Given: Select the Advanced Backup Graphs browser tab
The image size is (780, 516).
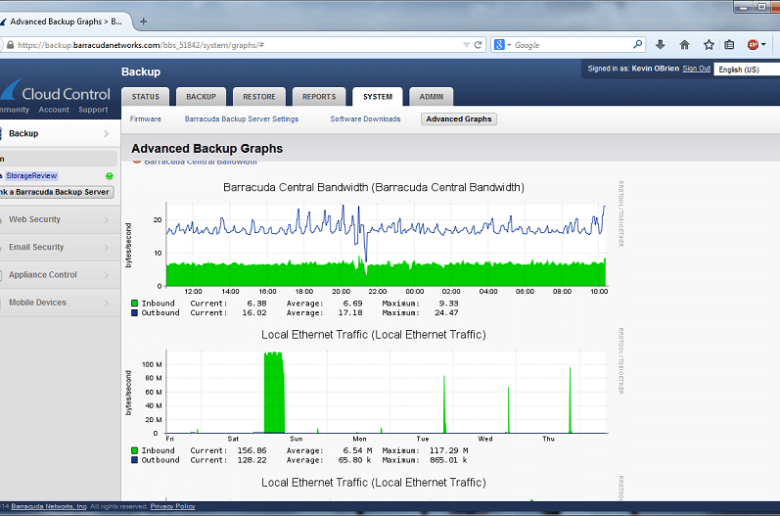Looking at the screenshot, I should point(66,21).
